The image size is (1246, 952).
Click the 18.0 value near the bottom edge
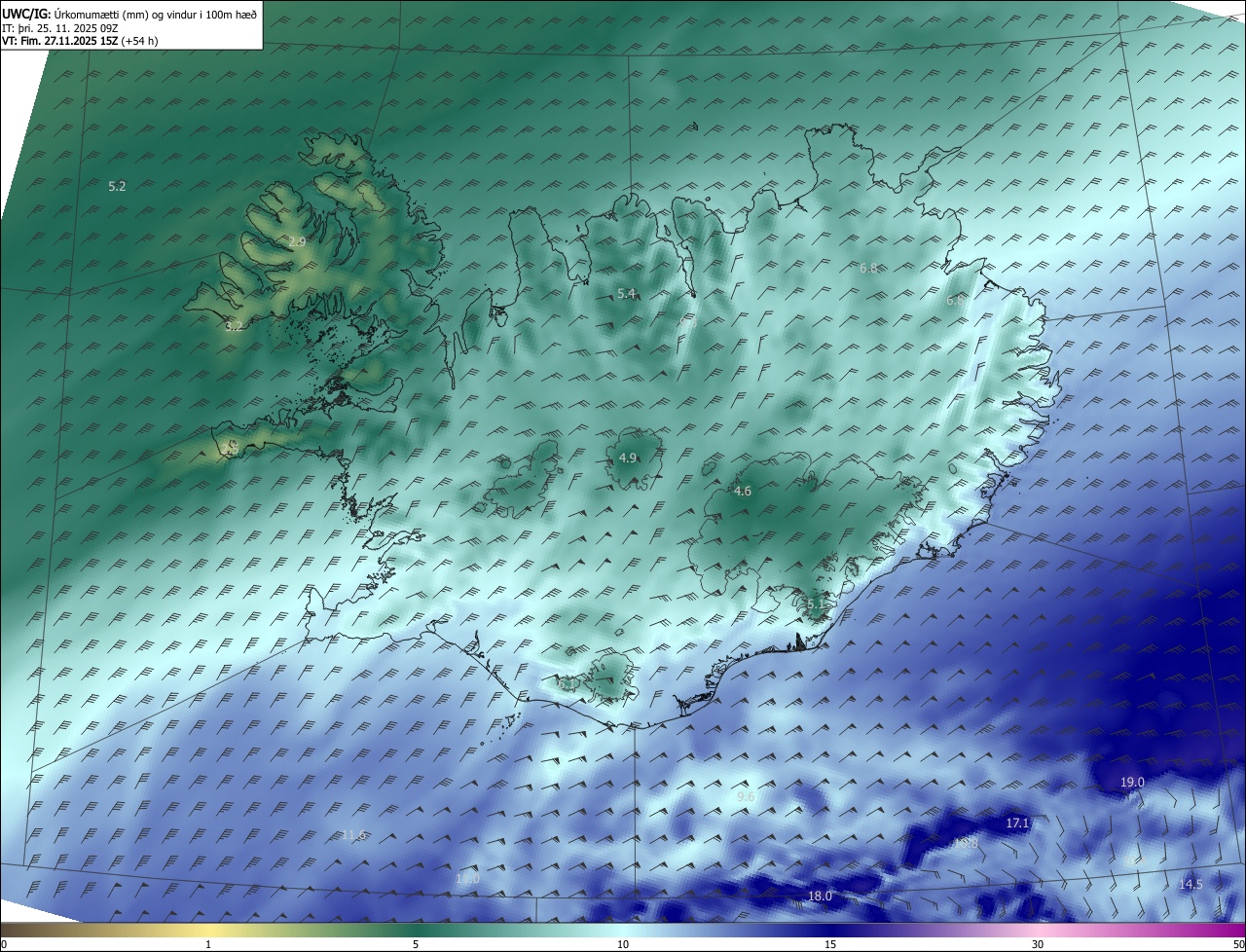(820, 897)
